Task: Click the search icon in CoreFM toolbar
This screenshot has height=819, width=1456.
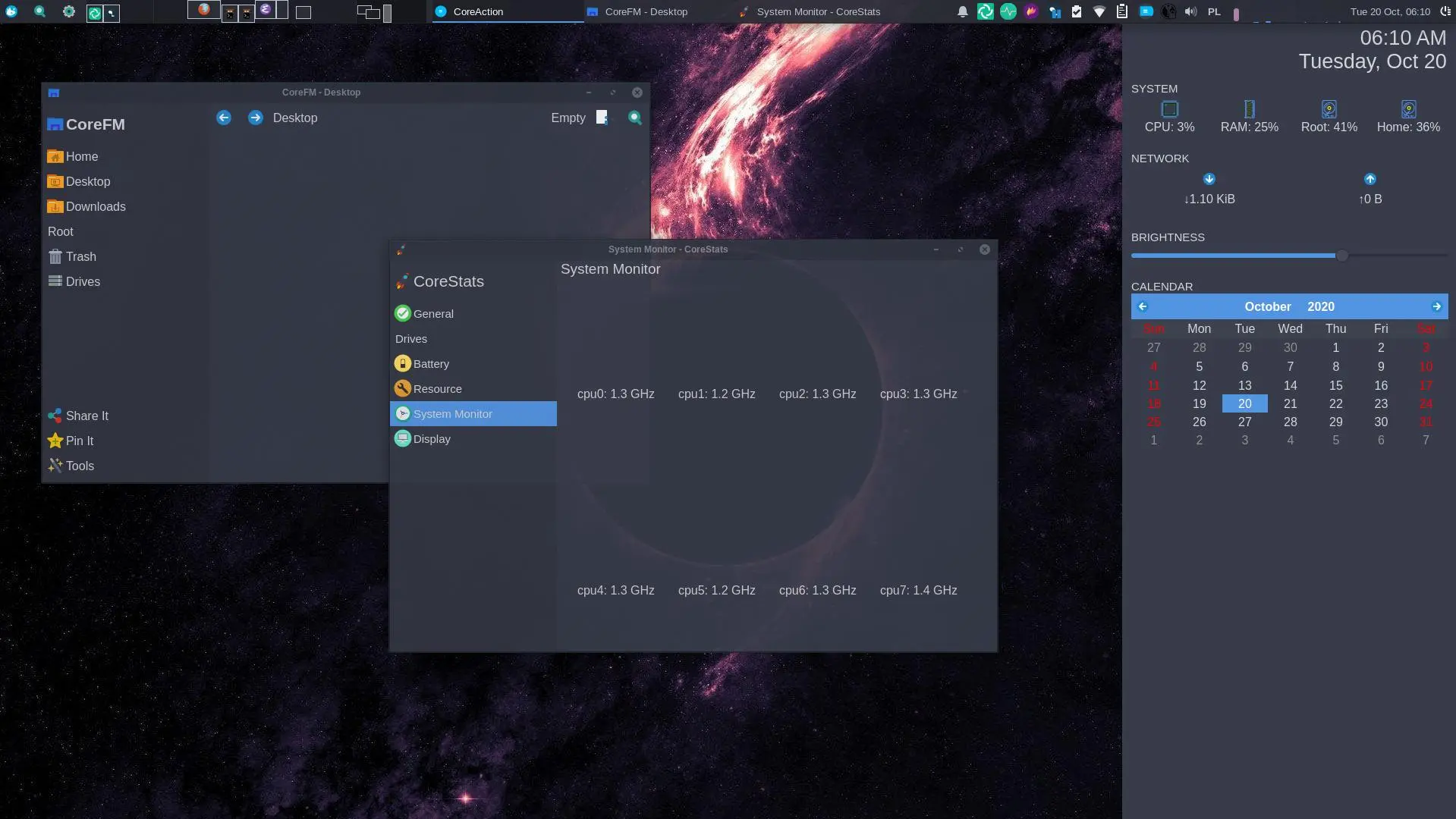Action: [x=634, y=118]
